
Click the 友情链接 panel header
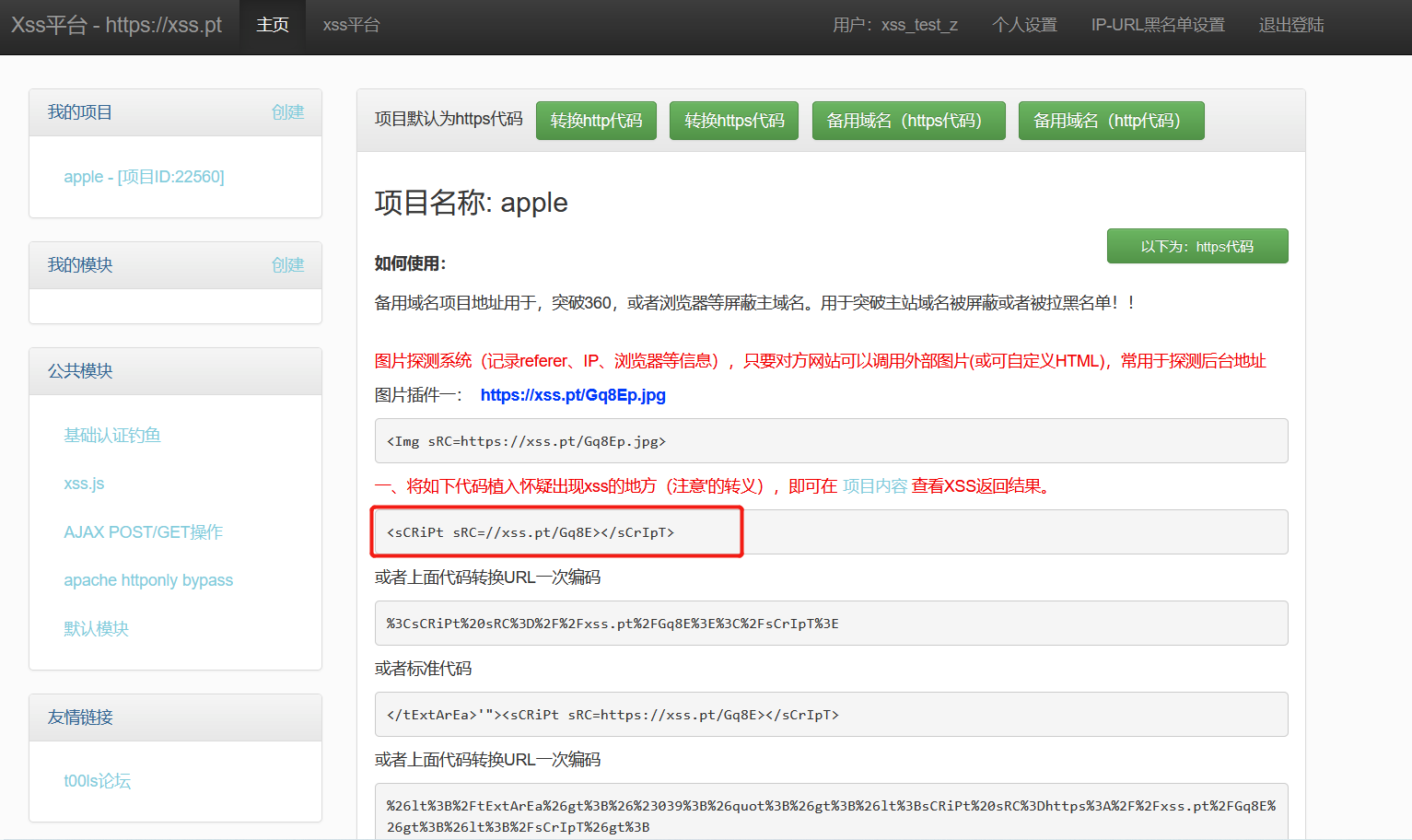click(x=175, y=717)
